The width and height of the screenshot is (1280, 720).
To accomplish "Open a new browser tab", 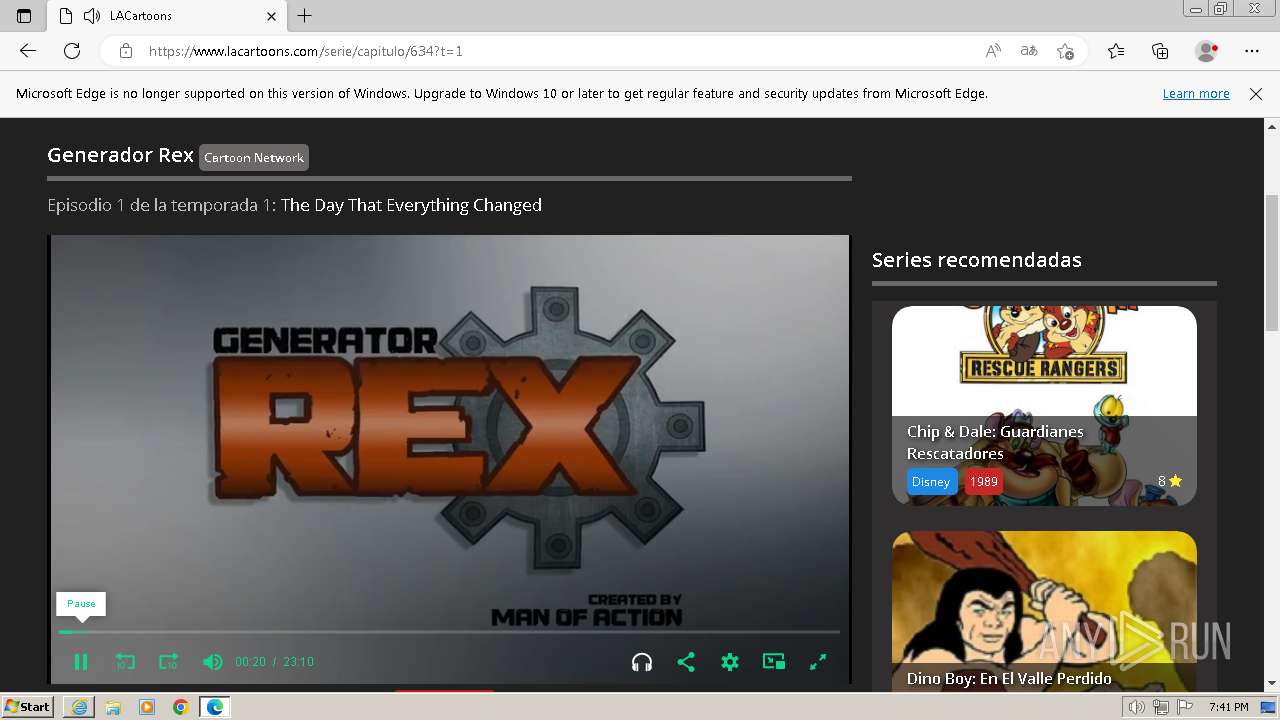I will (305, 16).
